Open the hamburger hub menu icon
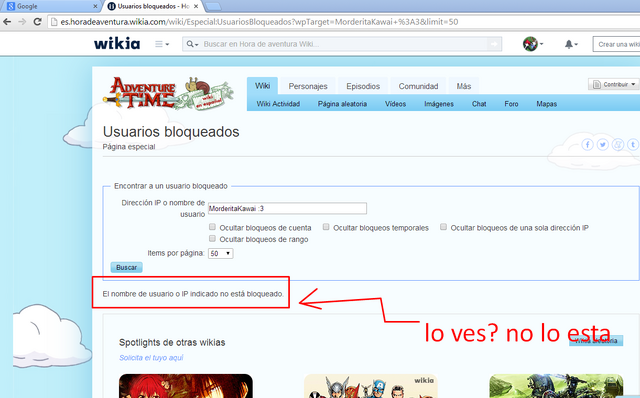The height and width of the screenshot is (398, 640). 162,44
